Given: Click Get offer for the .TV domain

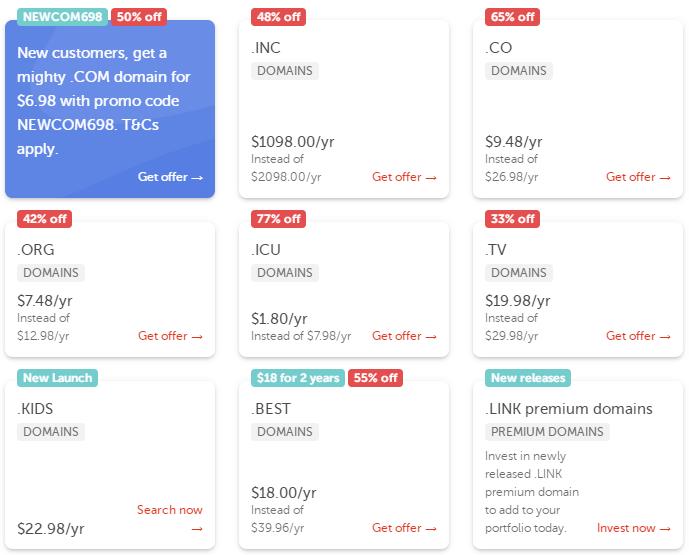Looking at the screenshot, I should click(638, 336).
